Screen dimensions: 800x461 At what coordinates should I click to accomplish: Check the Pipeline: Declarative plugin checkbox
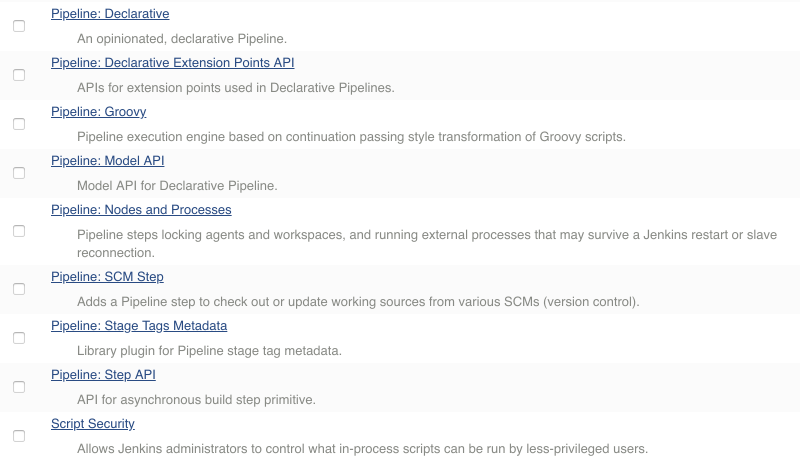19,26
